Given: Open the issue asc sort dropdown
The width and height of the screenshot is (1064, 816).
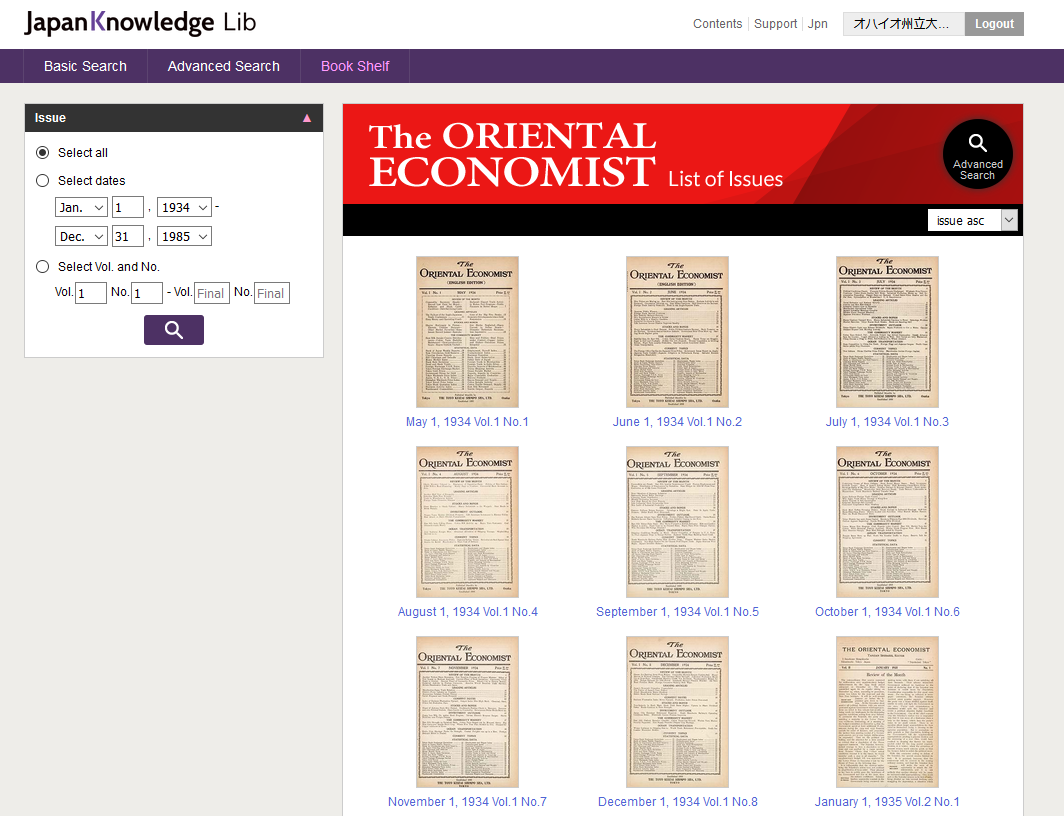Looking at the screenshot, I should (972, 220).
